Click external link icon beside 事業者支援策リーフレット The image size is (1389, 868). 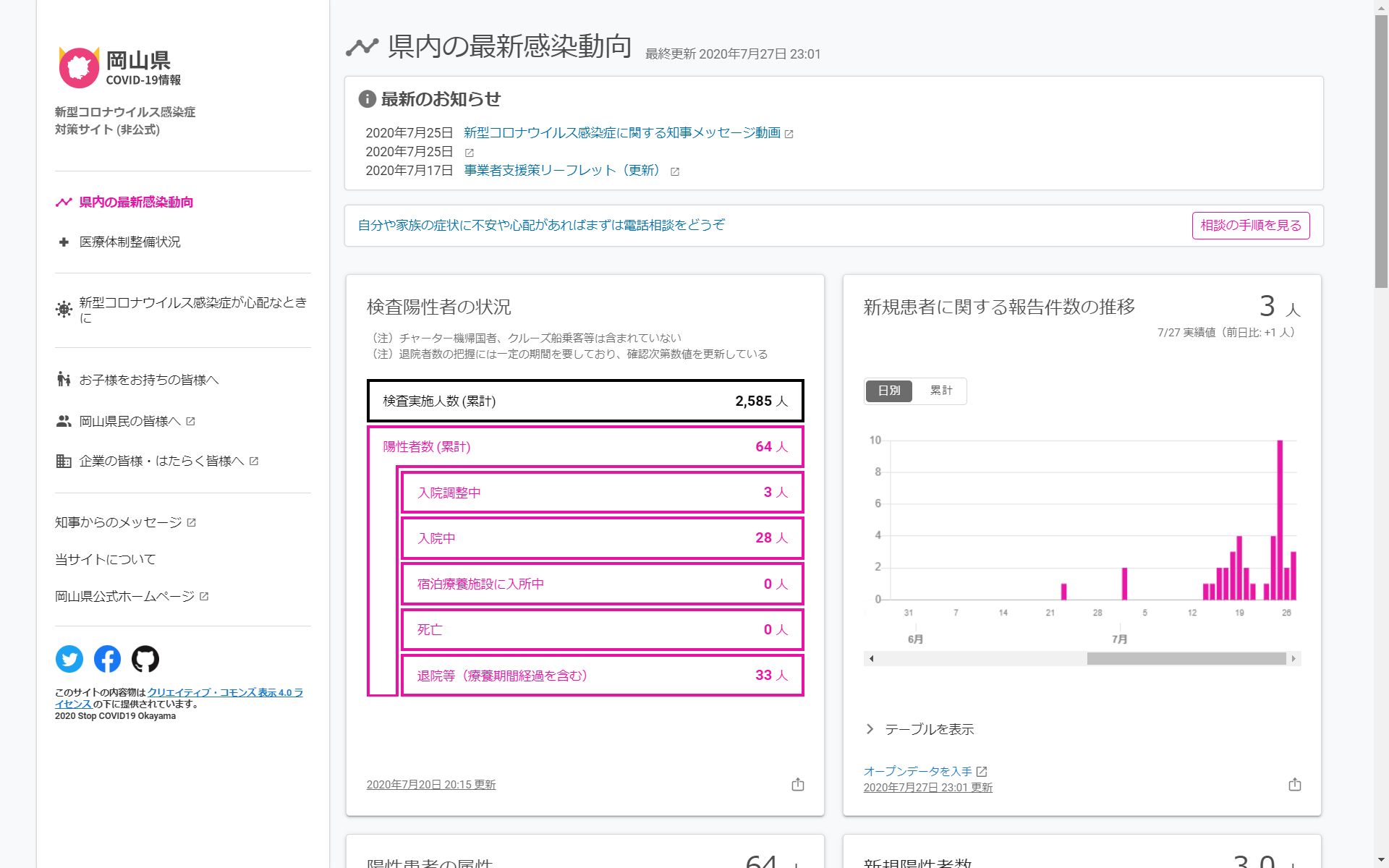[675, 171]
